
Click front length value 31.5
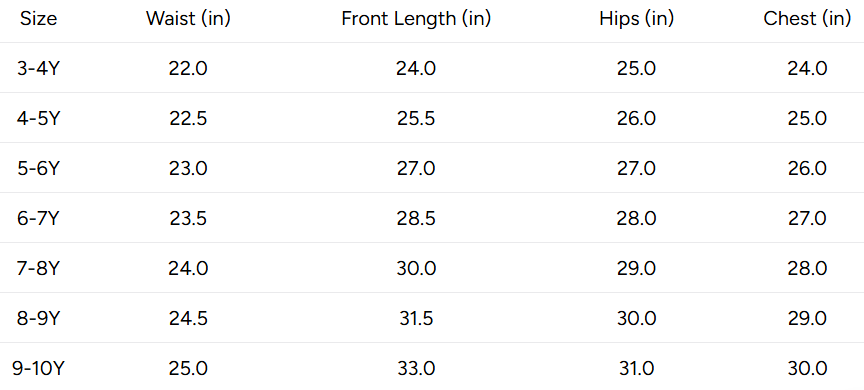point(416,319)
